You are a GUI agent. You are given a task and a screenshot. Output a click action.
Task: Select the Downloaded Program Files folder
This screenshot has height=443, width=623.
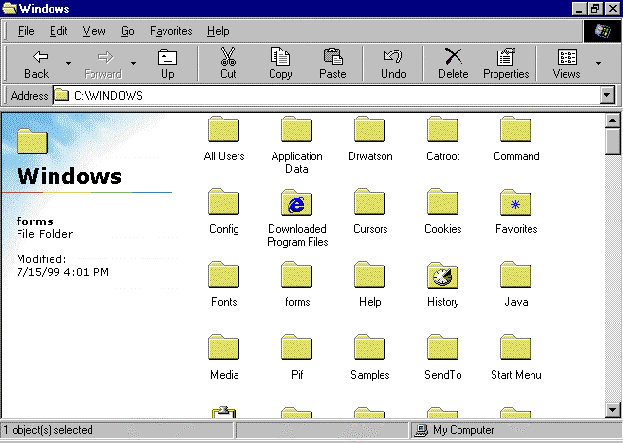pos(297,203)
